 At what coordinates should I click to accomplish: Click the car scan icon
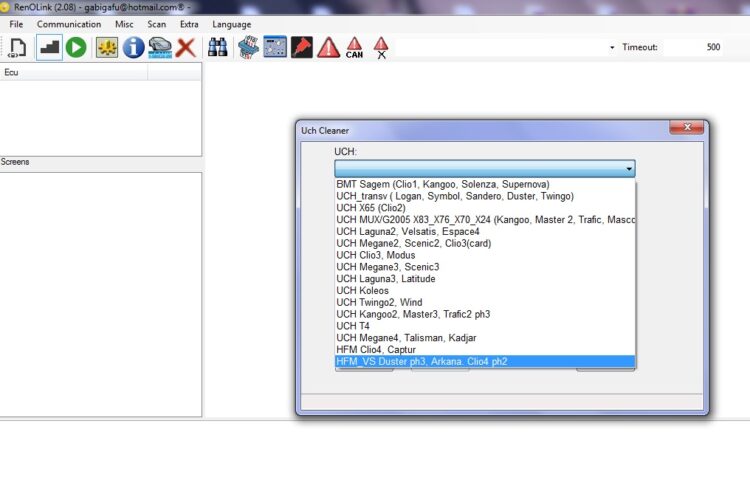160,47
